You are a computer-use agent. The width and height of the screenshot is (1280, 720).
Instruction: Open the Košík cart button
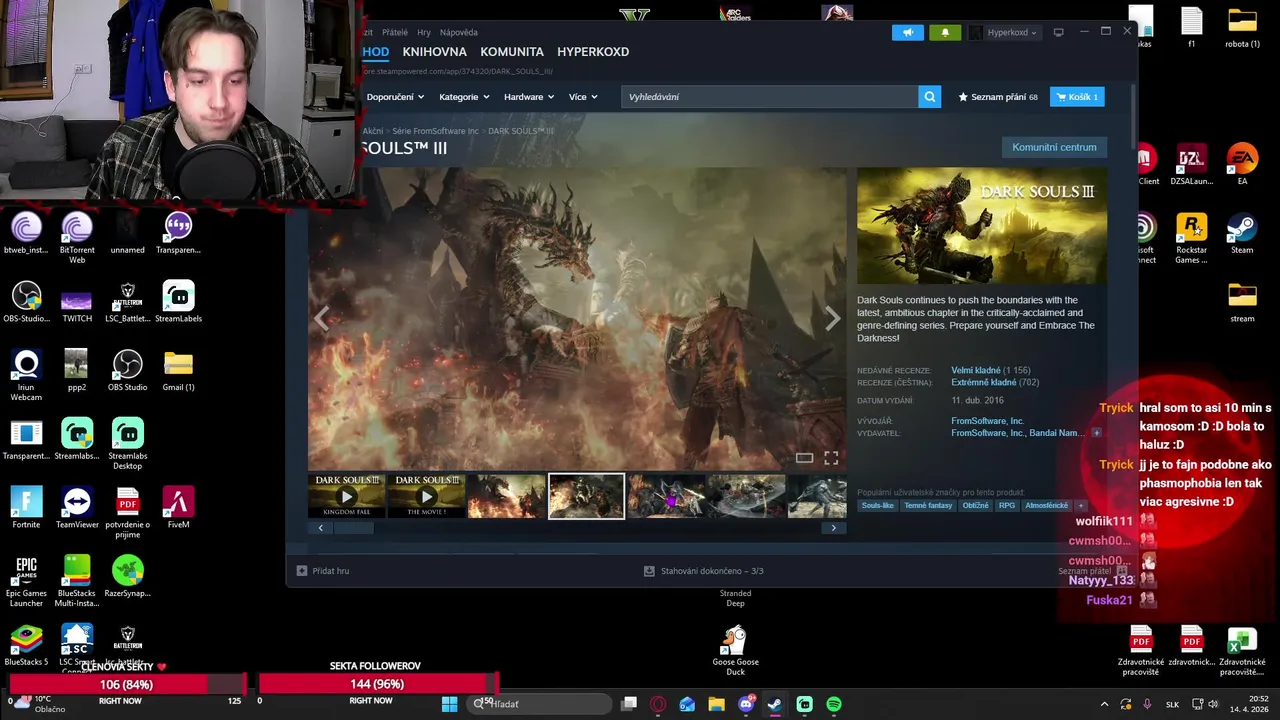coord(1077,97)
